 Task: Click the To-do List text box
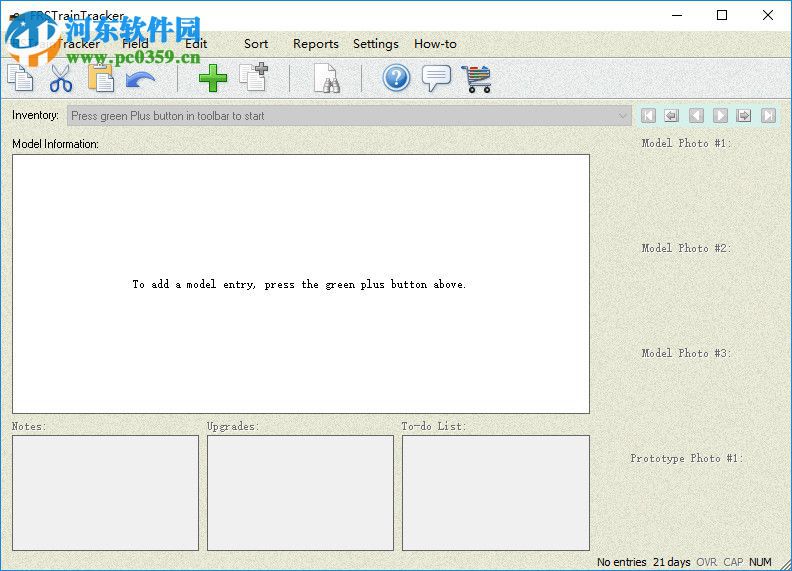click(x=496, y=493)
